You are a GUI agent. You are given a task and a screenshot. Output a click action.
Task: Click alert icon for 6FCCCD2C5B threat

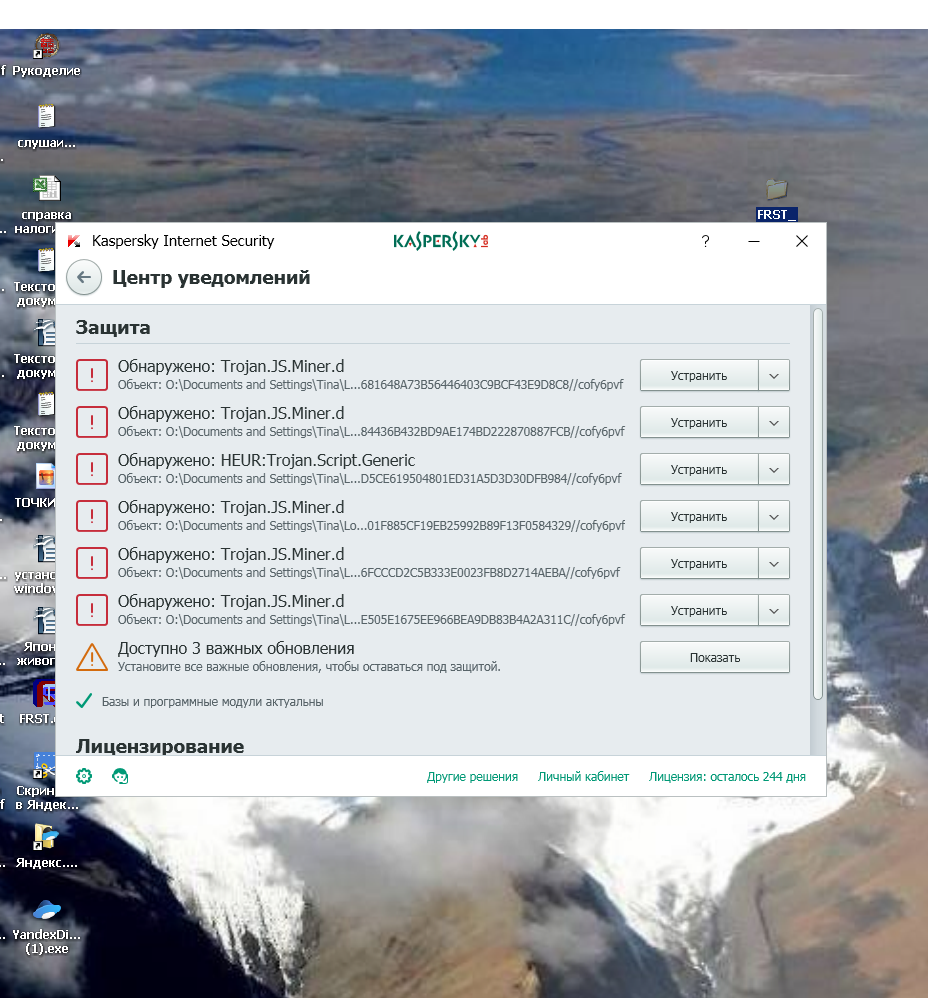point(92,563)
